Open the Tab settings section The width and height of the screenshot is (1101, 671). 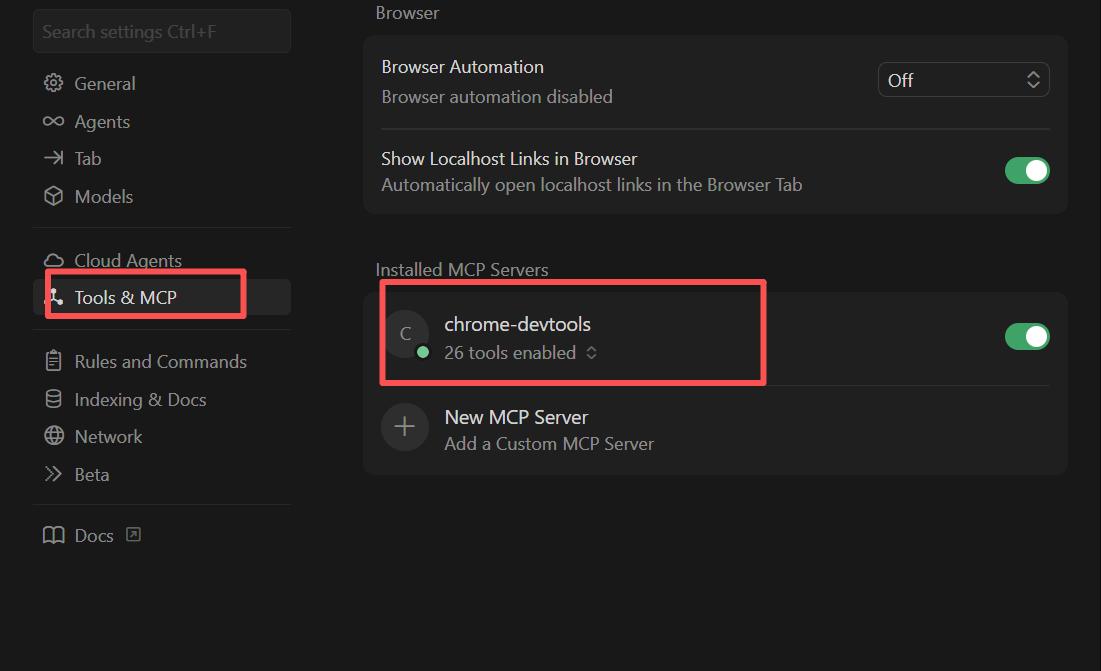pyautogui.click(x=87, y=159)
